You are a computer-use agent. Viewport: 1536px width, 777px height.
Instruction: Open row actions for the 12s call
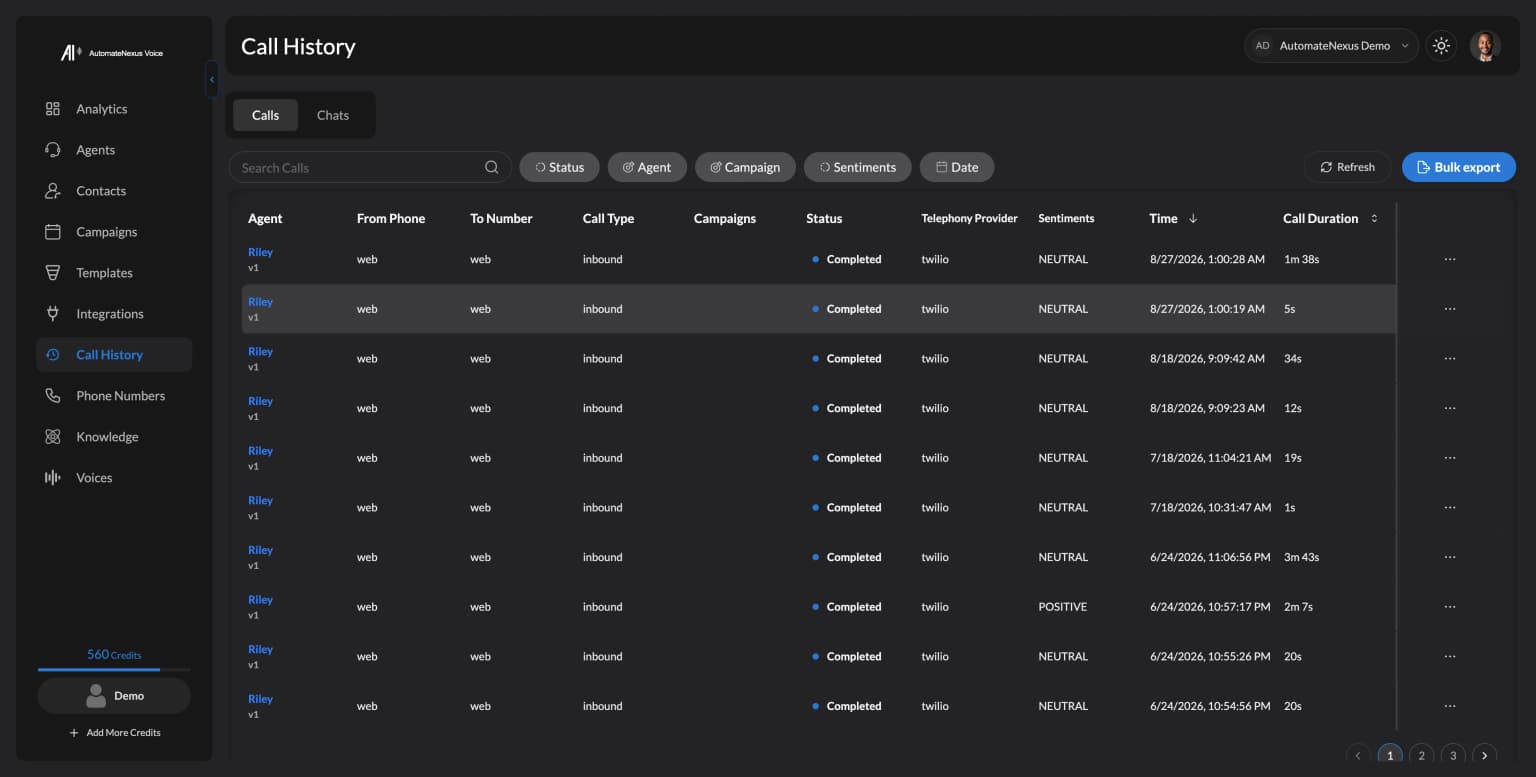point(1450,408)
